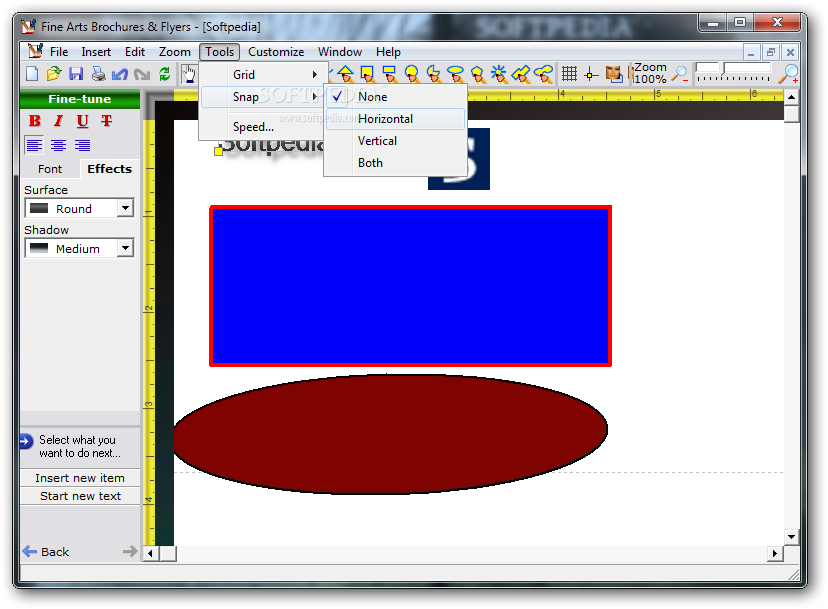Insert pie shape from toolbar
This screenshot has height=609, width=828.
[434, 74]
